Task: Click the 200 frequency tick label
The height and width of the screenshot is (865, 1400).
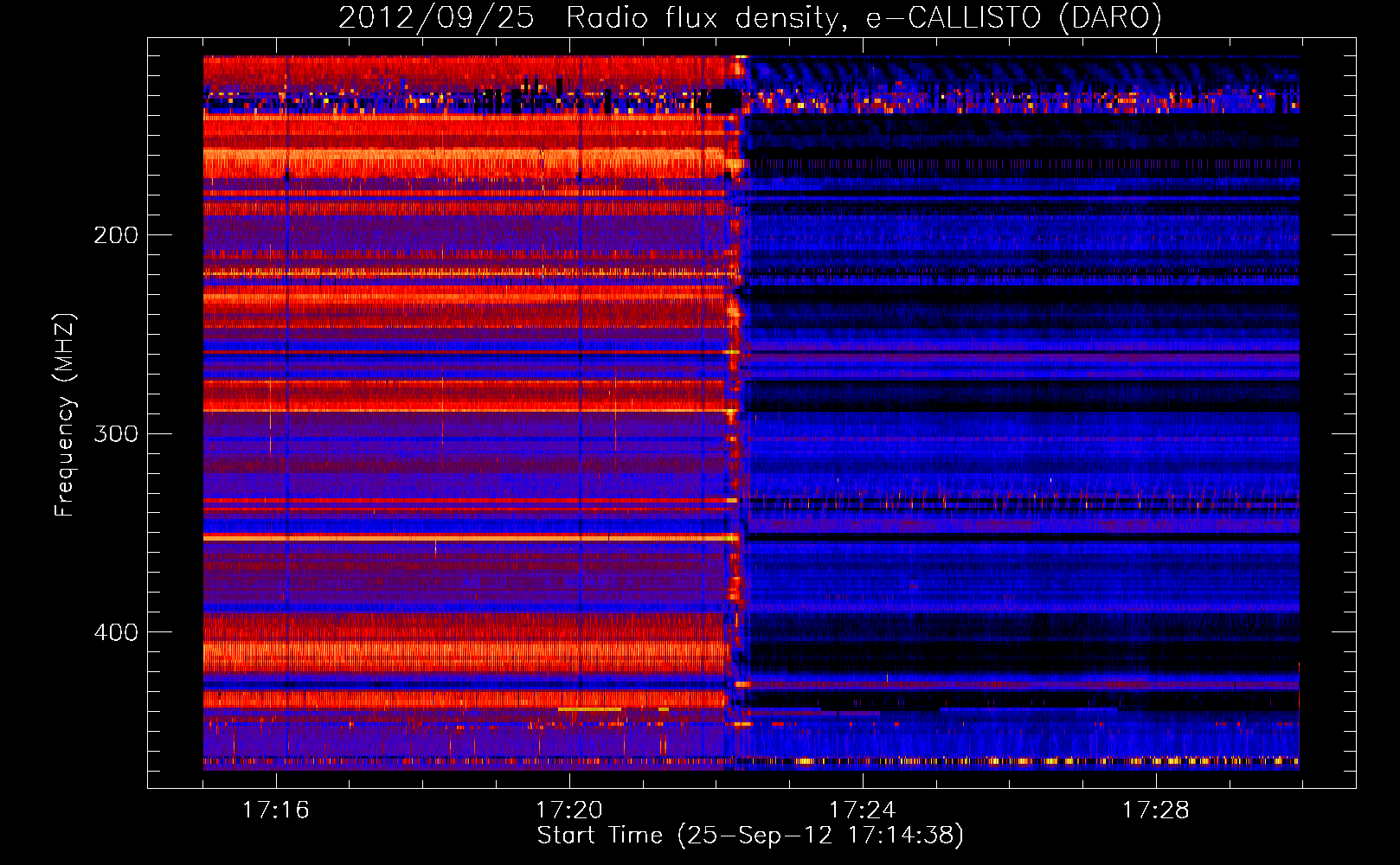Action: 116,235
